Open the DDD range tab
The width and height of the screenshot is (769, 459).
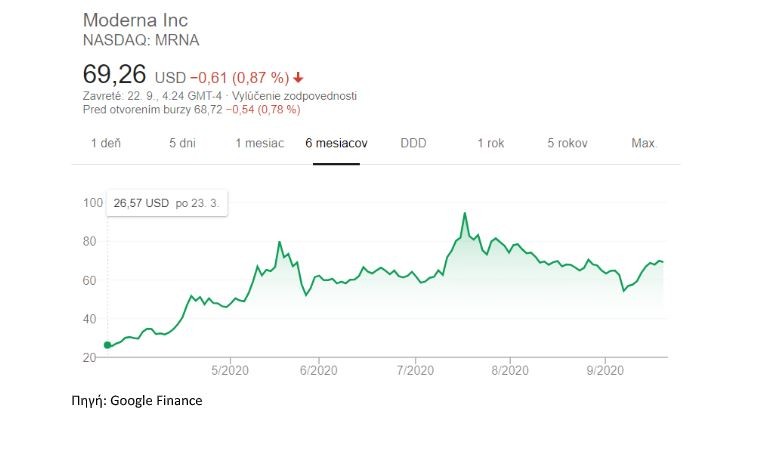pos(413,143)
